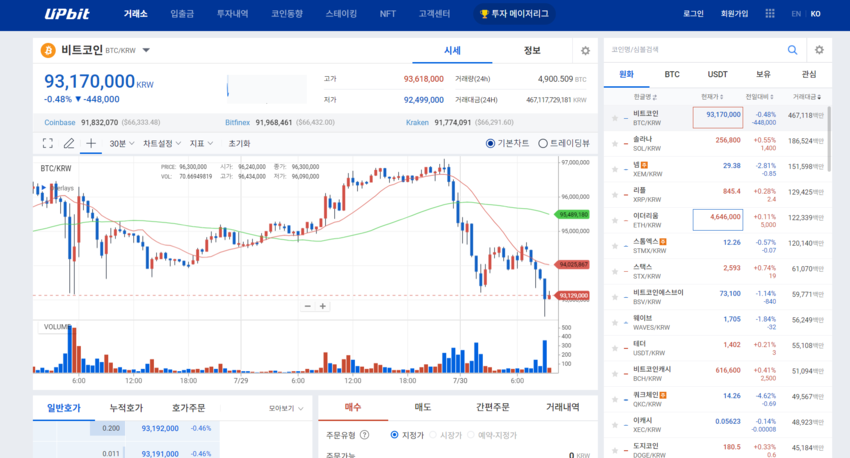The height and width of the screenshot is (458, 850).
Task: Open the UPbit logo home link
Action: 67,14
